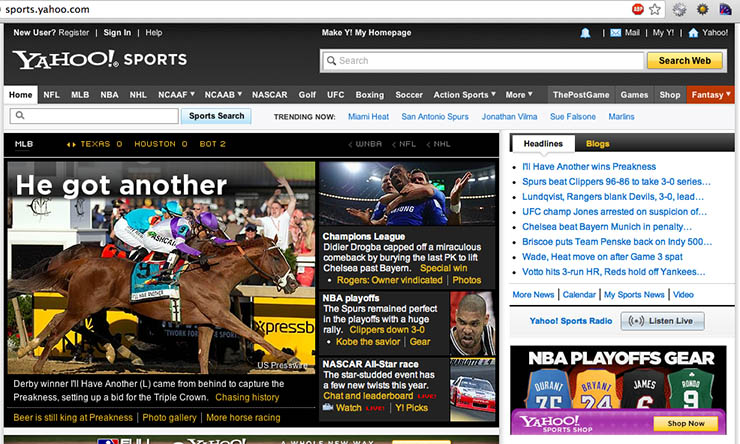740x444 pixels.
Task: Switch scoreboard to NFL
Action: tap(404, 144)
